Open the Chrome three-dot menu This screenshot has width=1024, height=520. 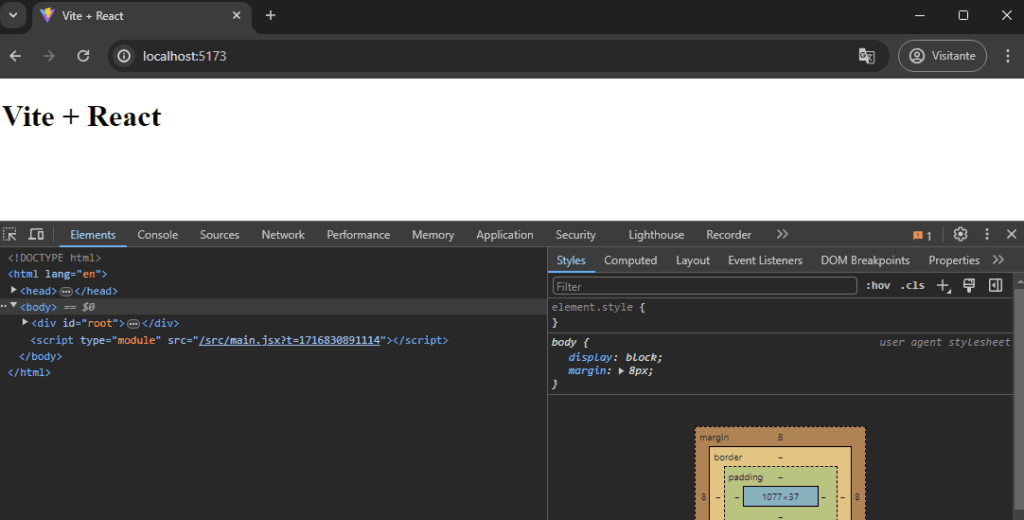pos(1008,56)
